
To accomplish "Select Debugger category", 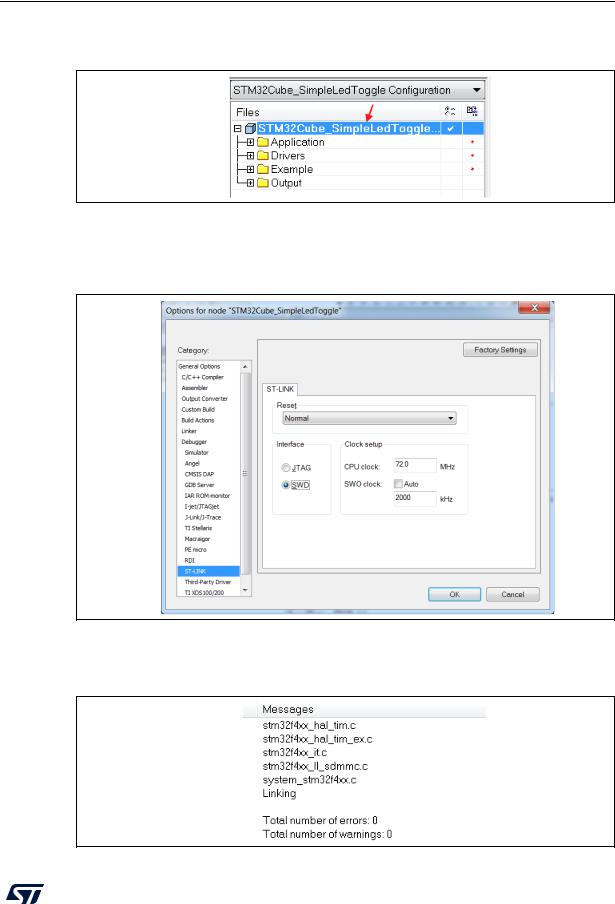I will pyautogui.click(x=194, y=442).
